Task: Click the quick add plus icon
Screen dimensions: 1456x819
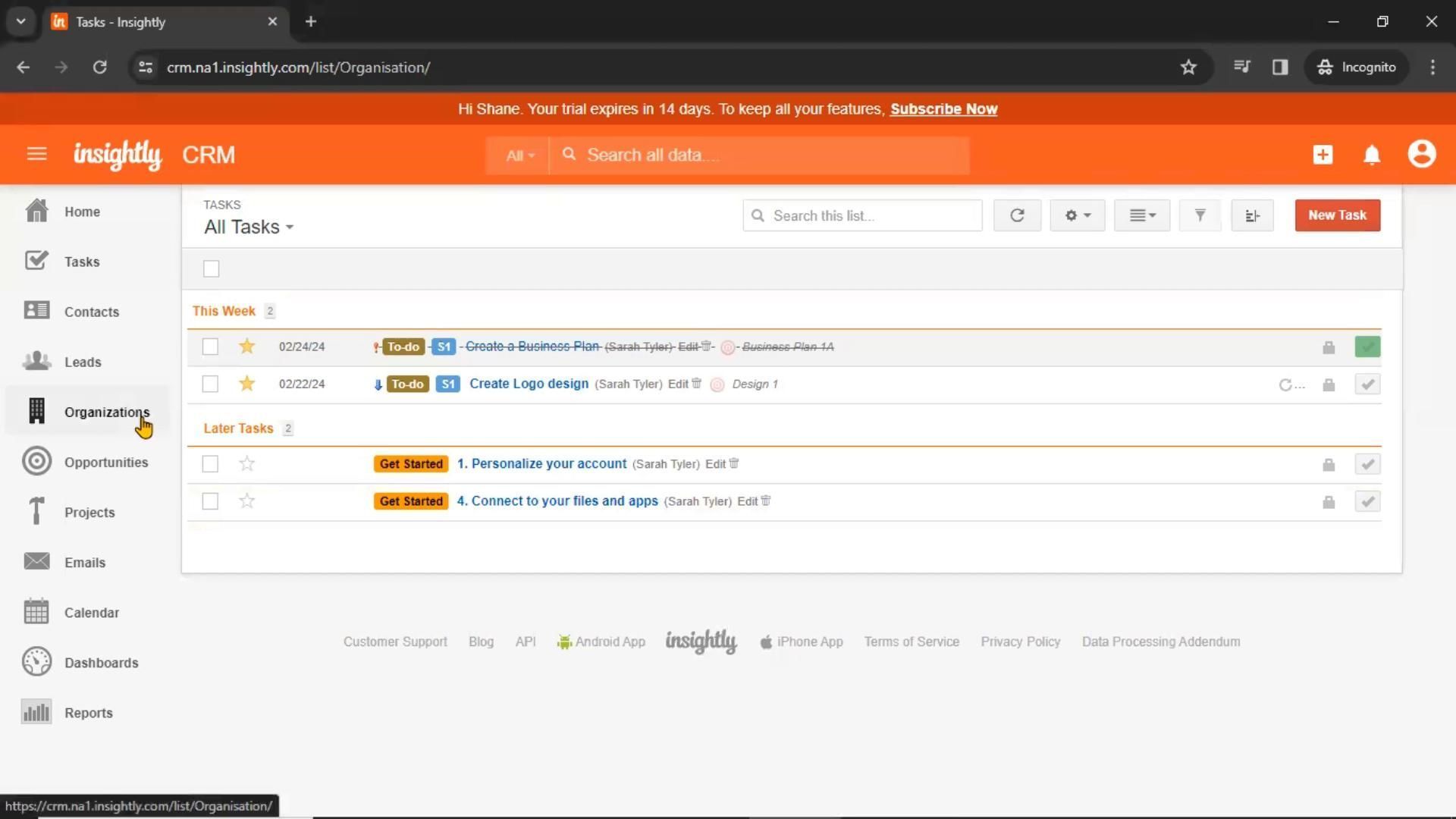Action: (x=1323, y=155)
